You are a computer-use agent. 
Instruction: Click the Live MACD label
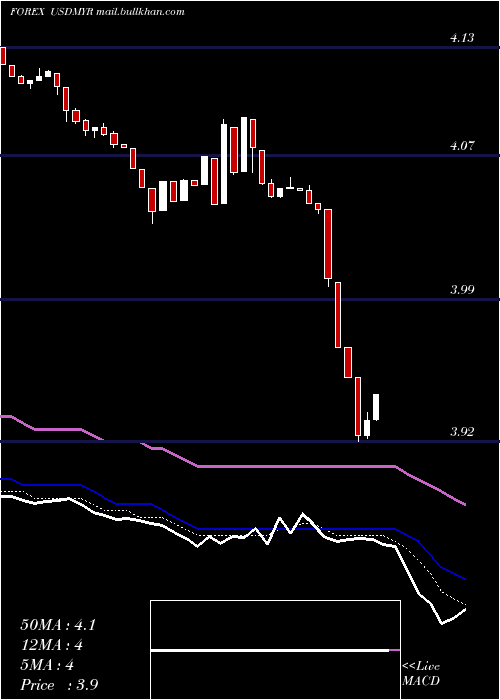click(x=421, y=674)
